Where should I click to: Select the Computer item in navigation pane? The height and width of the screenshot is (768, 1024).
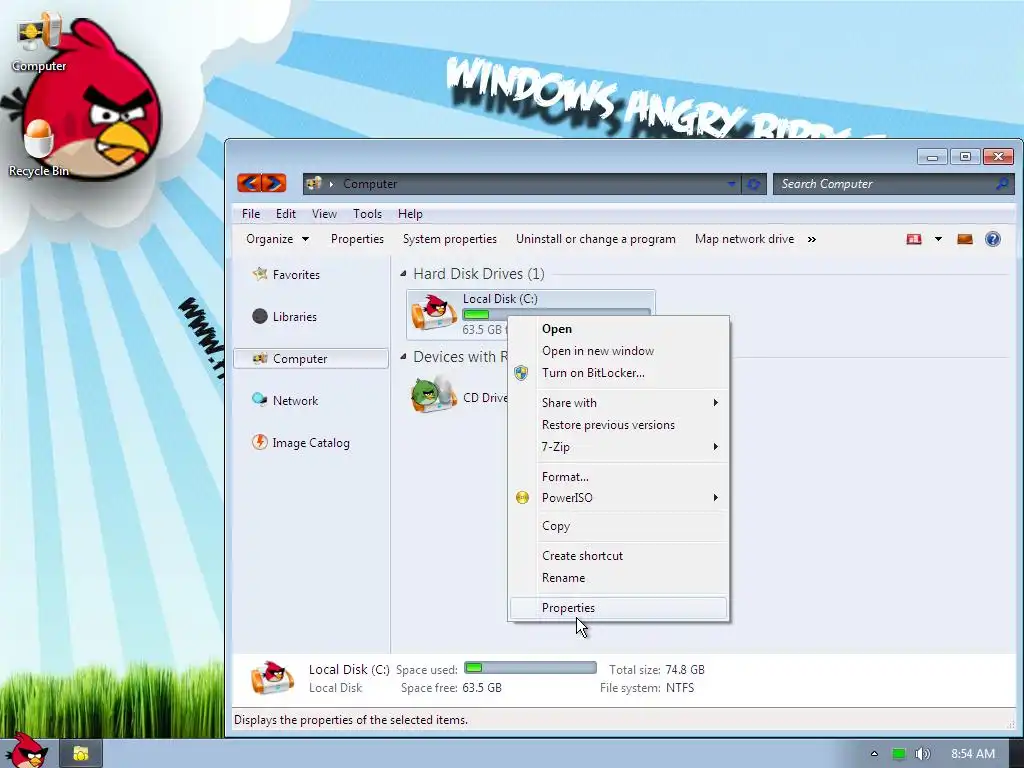311,359
